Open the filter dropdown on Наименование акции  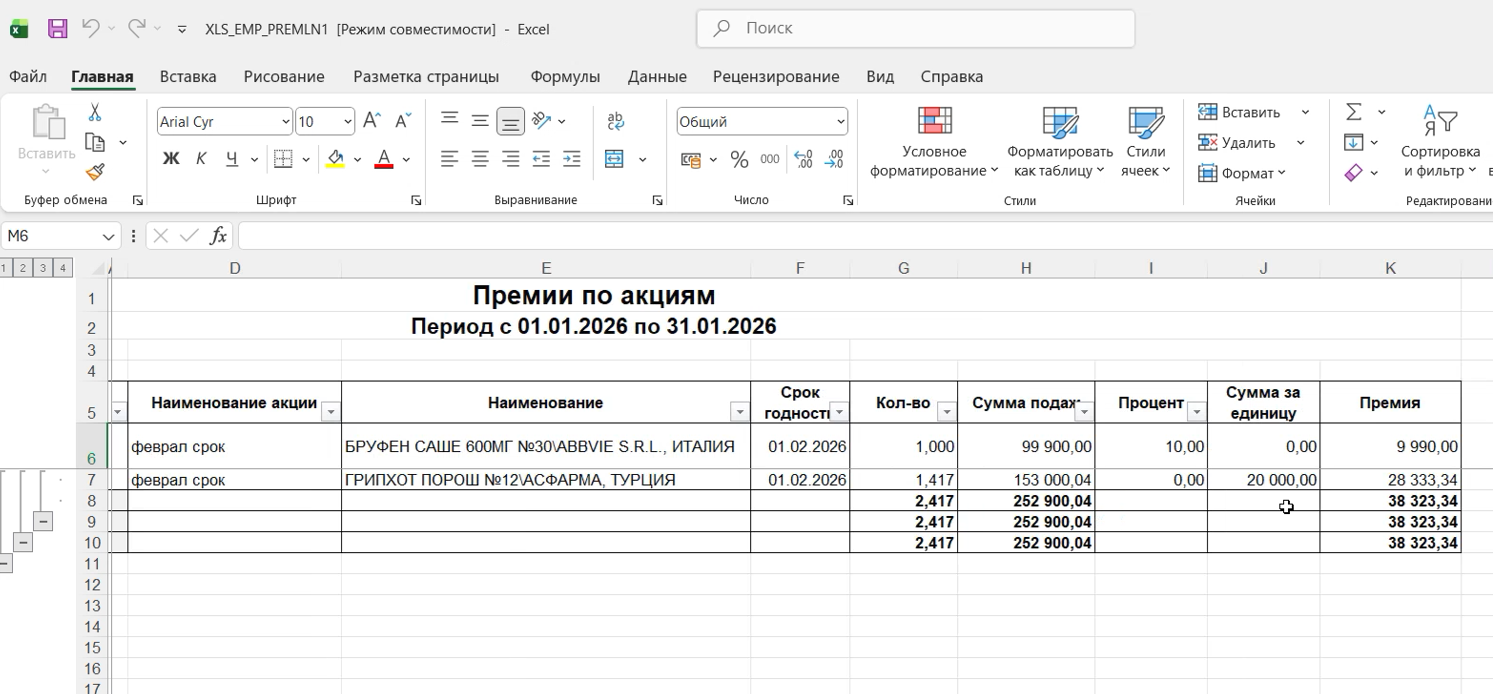332,410
